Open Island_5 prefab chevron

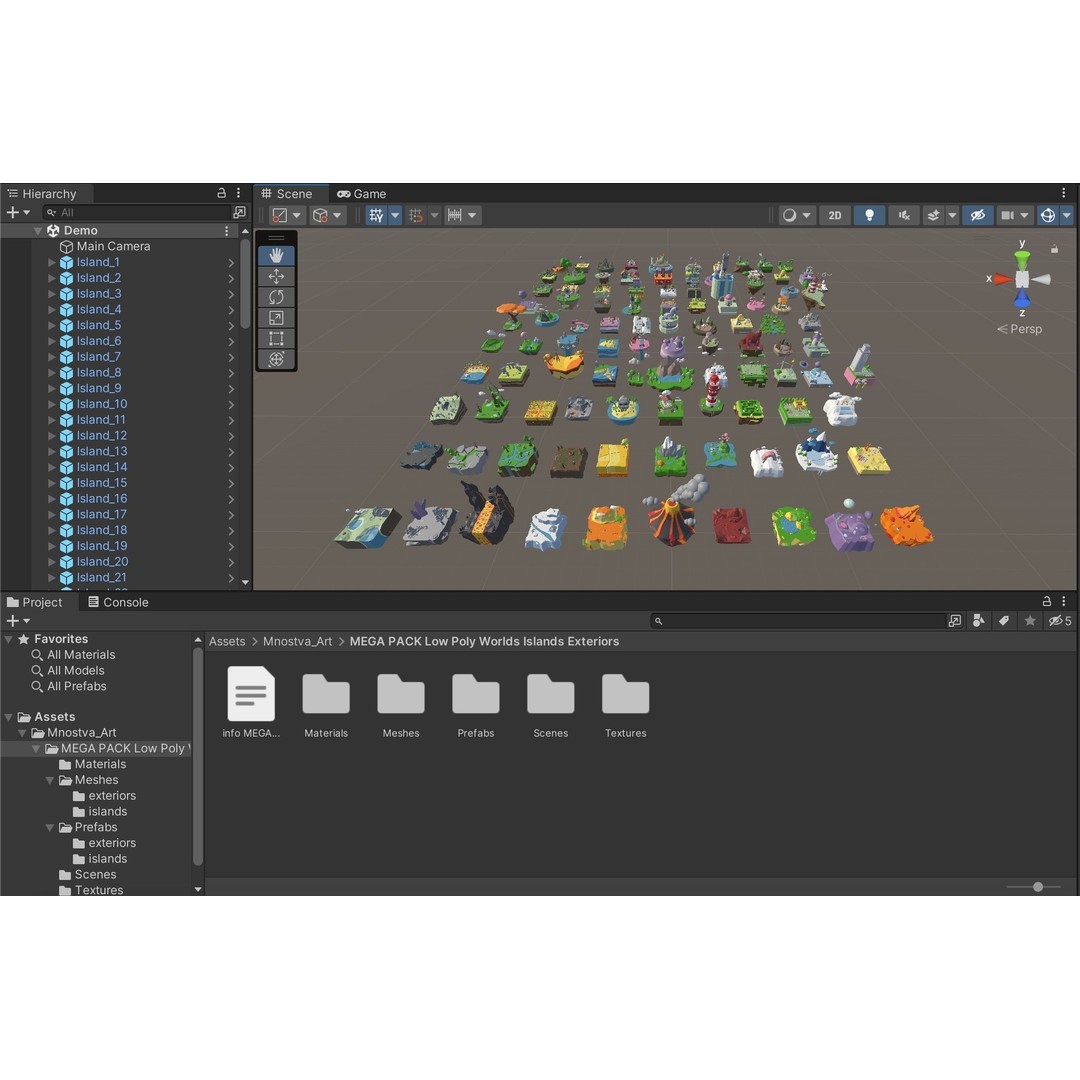[x=231, y=326]
